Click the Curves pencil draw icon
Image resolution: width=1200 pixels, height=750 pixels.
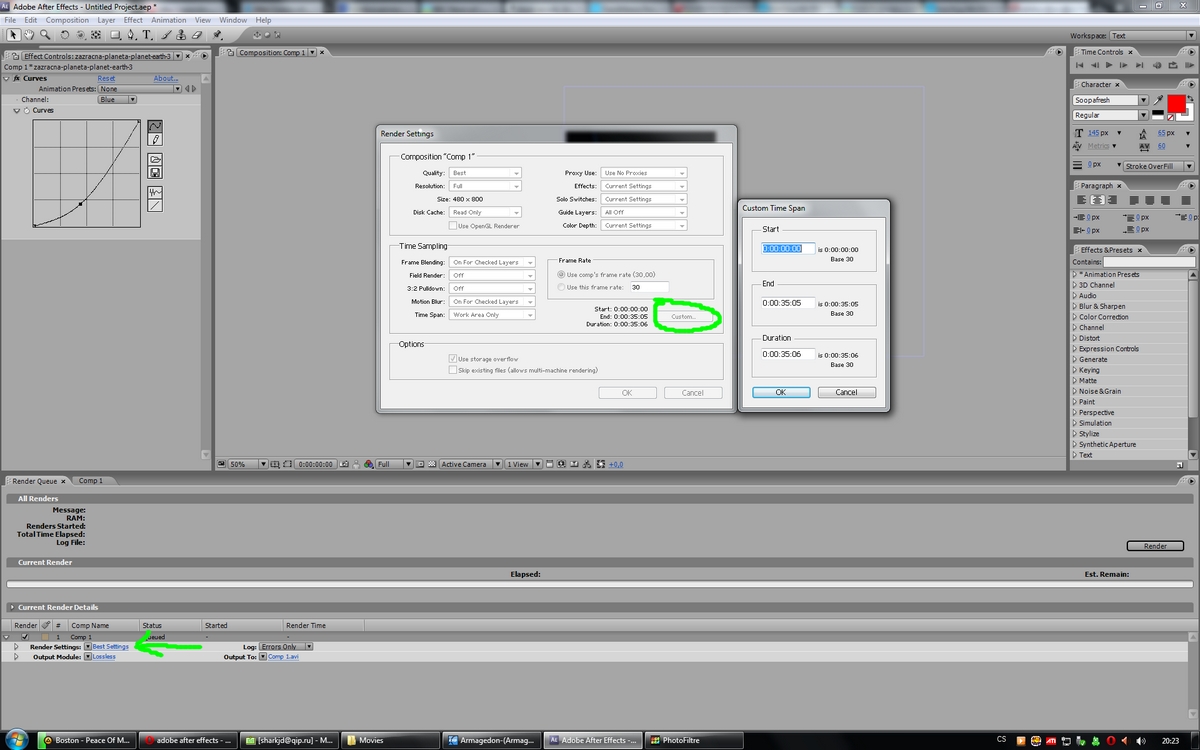(155, 140)
